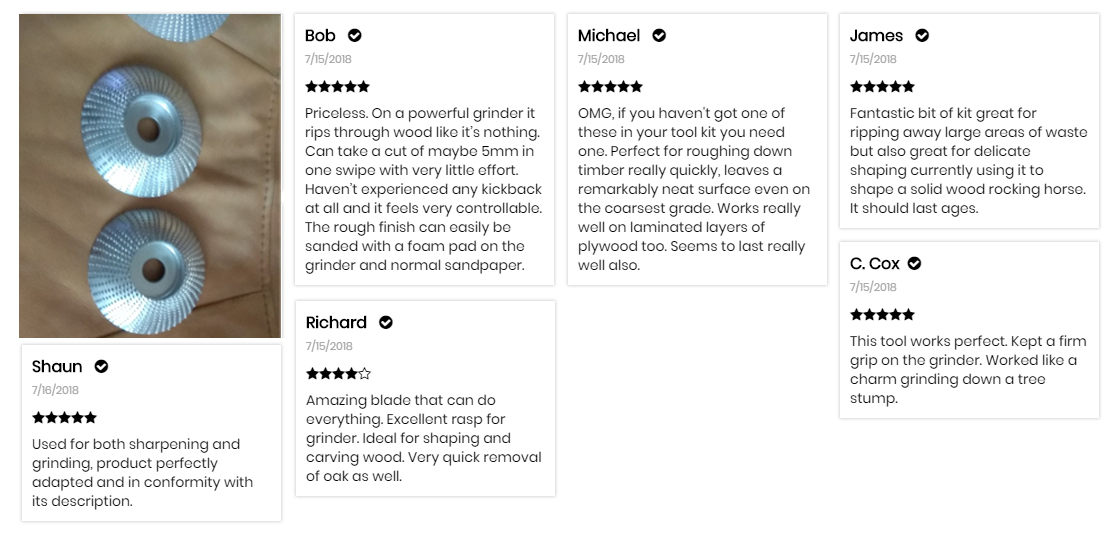The height and width of the screenshot is (548, 1119).
Task: Click Richard's review text about amazing blade
Action: [424, 438]
